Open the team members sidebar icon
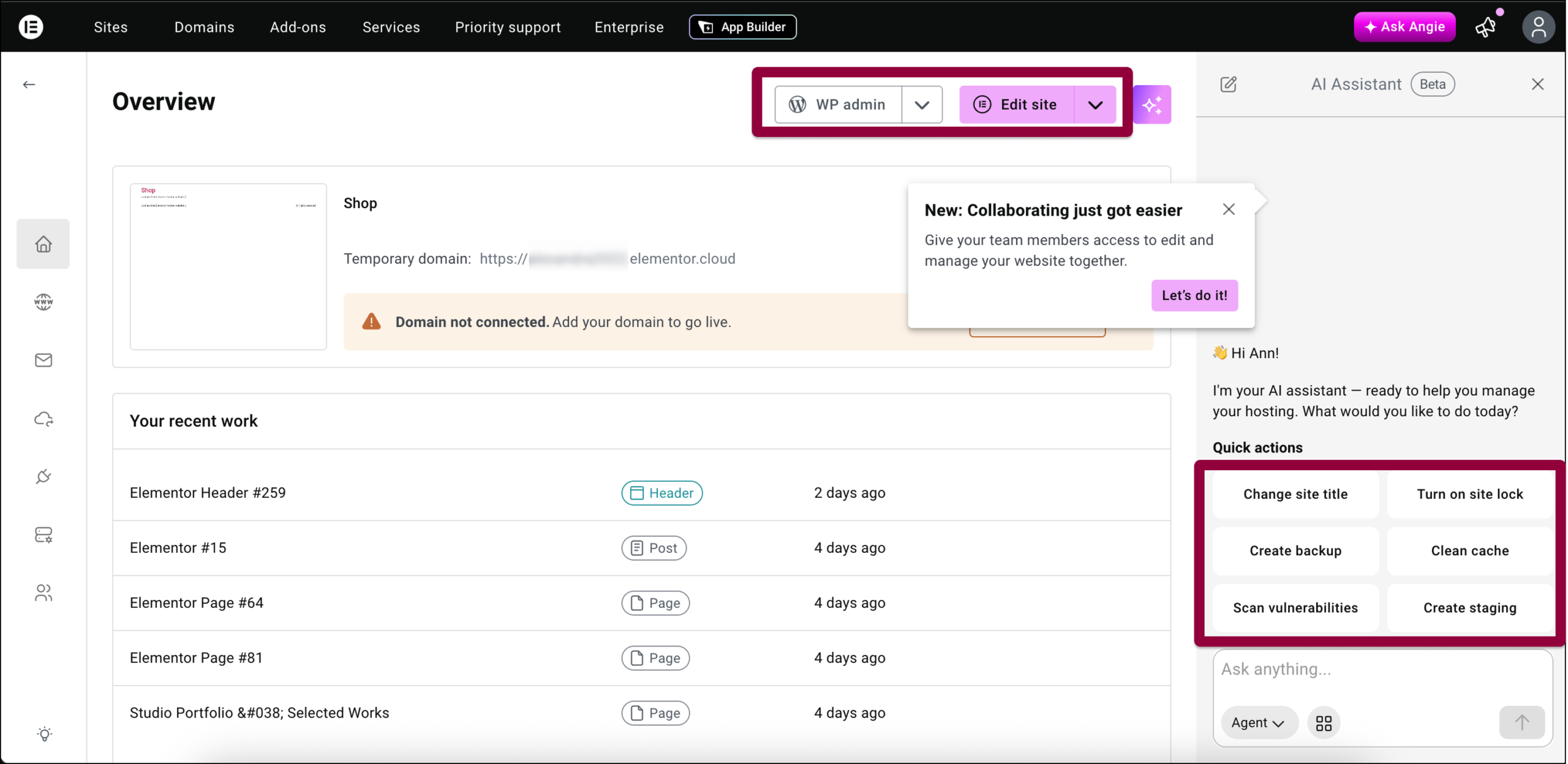Image resolution: width=1568 pixels, height=764 pixels. click(x=43, y=593)
